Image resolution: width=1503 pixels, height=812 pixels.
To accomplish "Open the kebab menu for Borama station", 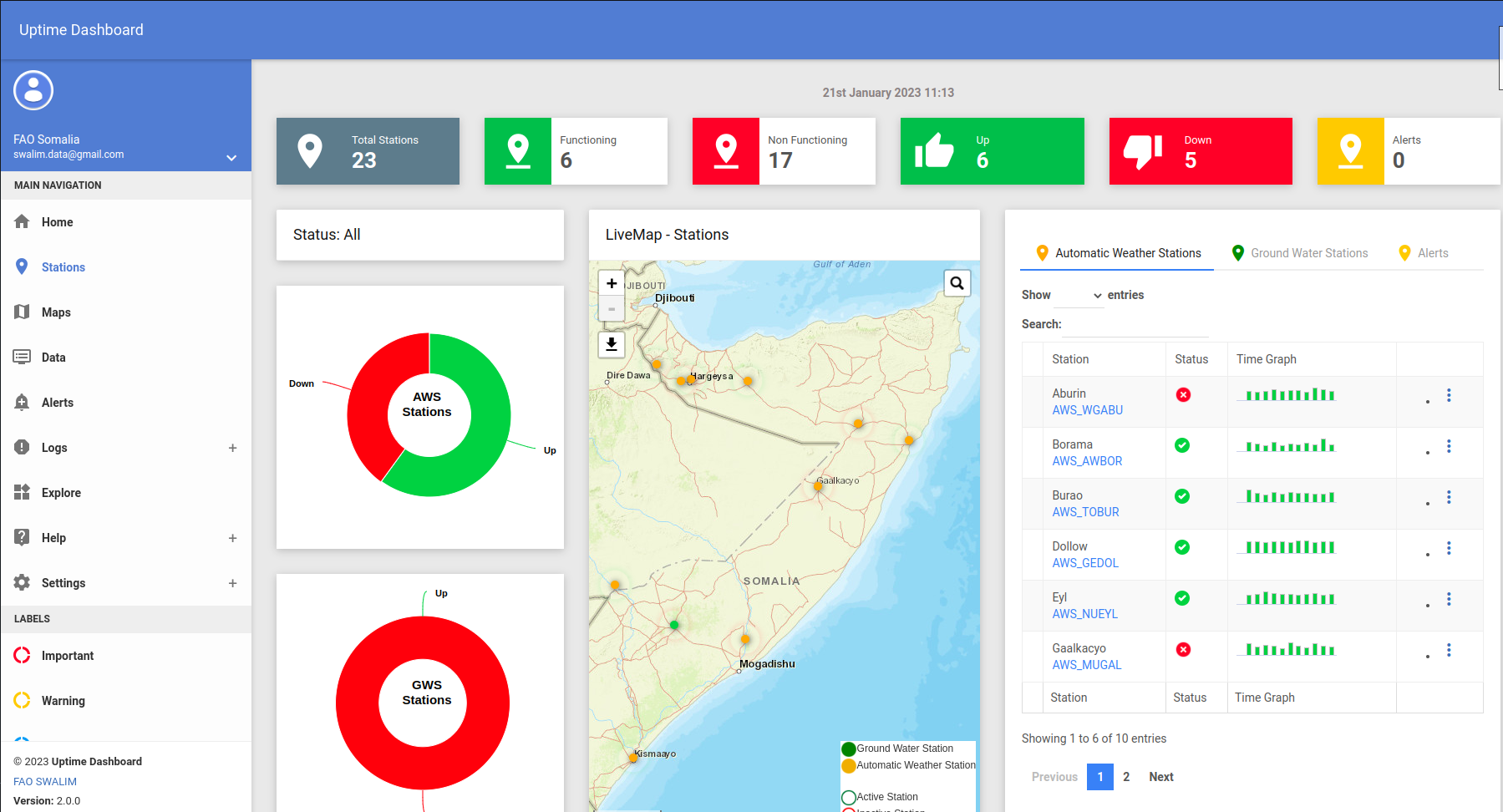I will [x=1450, y=446].
